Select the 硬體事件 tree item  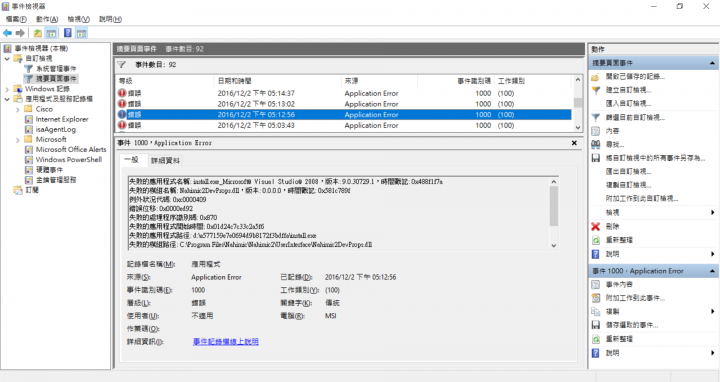tap(49, 170)
